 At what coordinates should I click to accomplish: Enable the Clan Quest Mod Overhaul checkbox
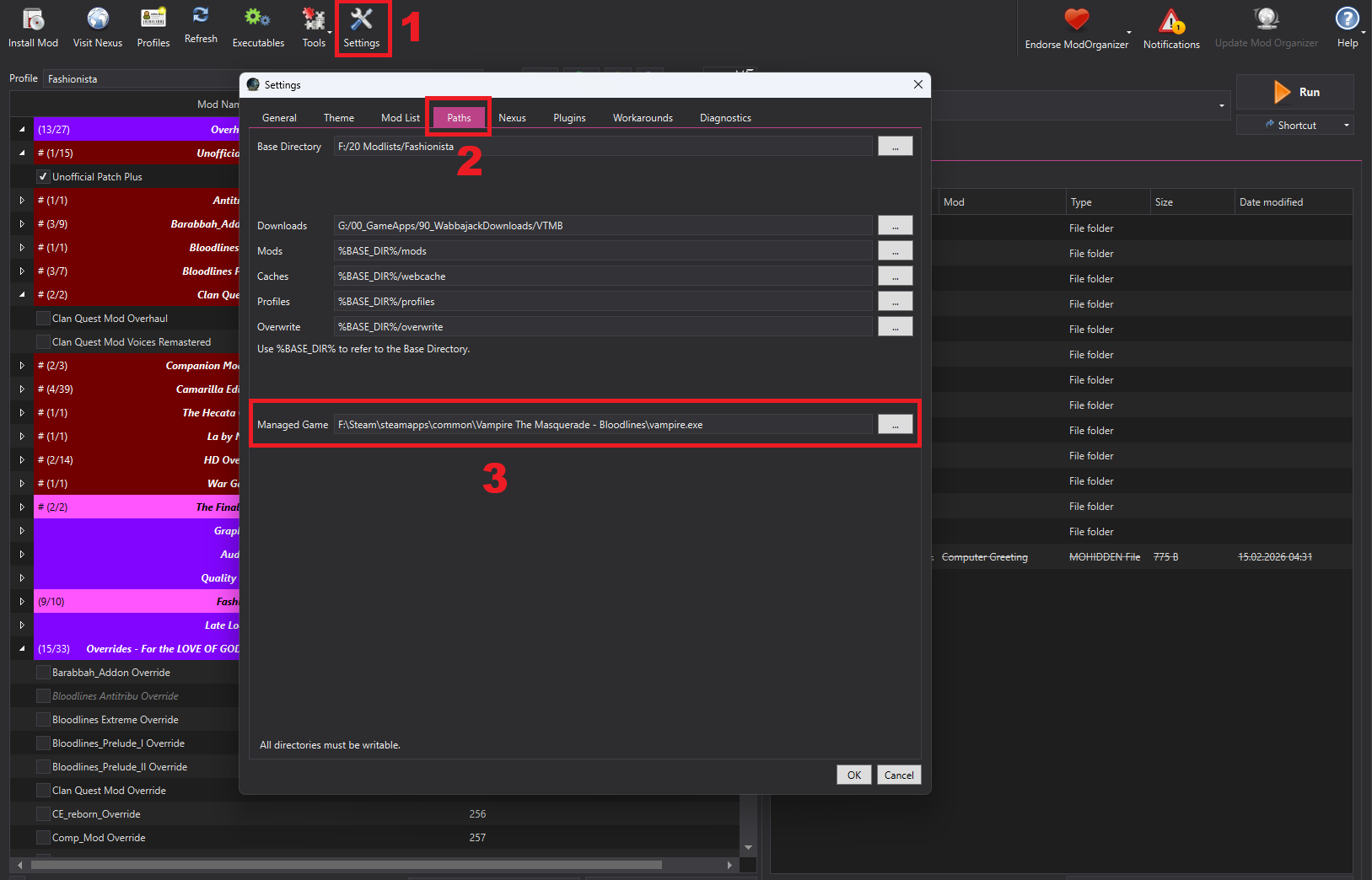point(43,319)
